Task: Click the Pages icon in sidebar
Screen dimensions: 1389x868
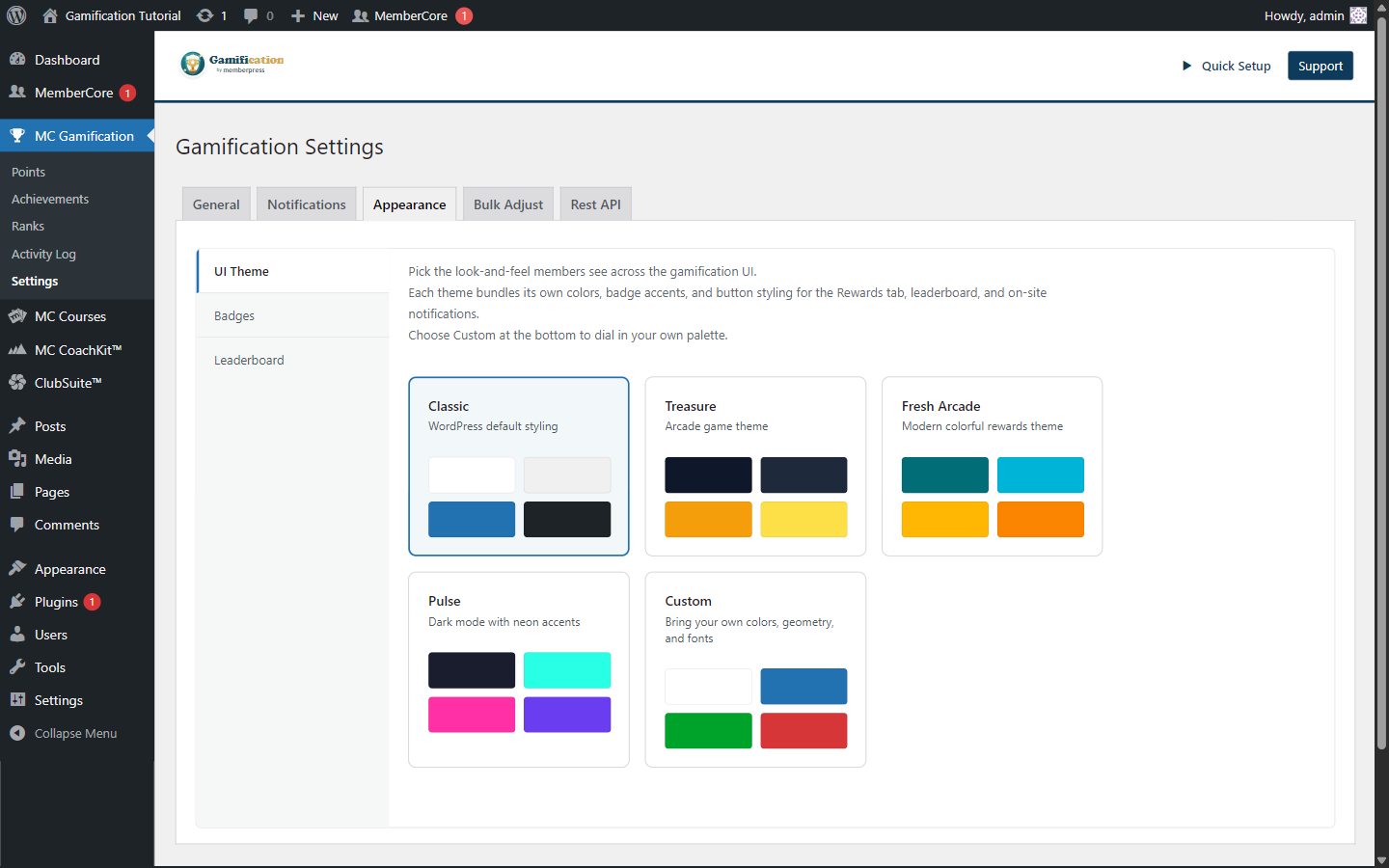Action: (17, 491)
